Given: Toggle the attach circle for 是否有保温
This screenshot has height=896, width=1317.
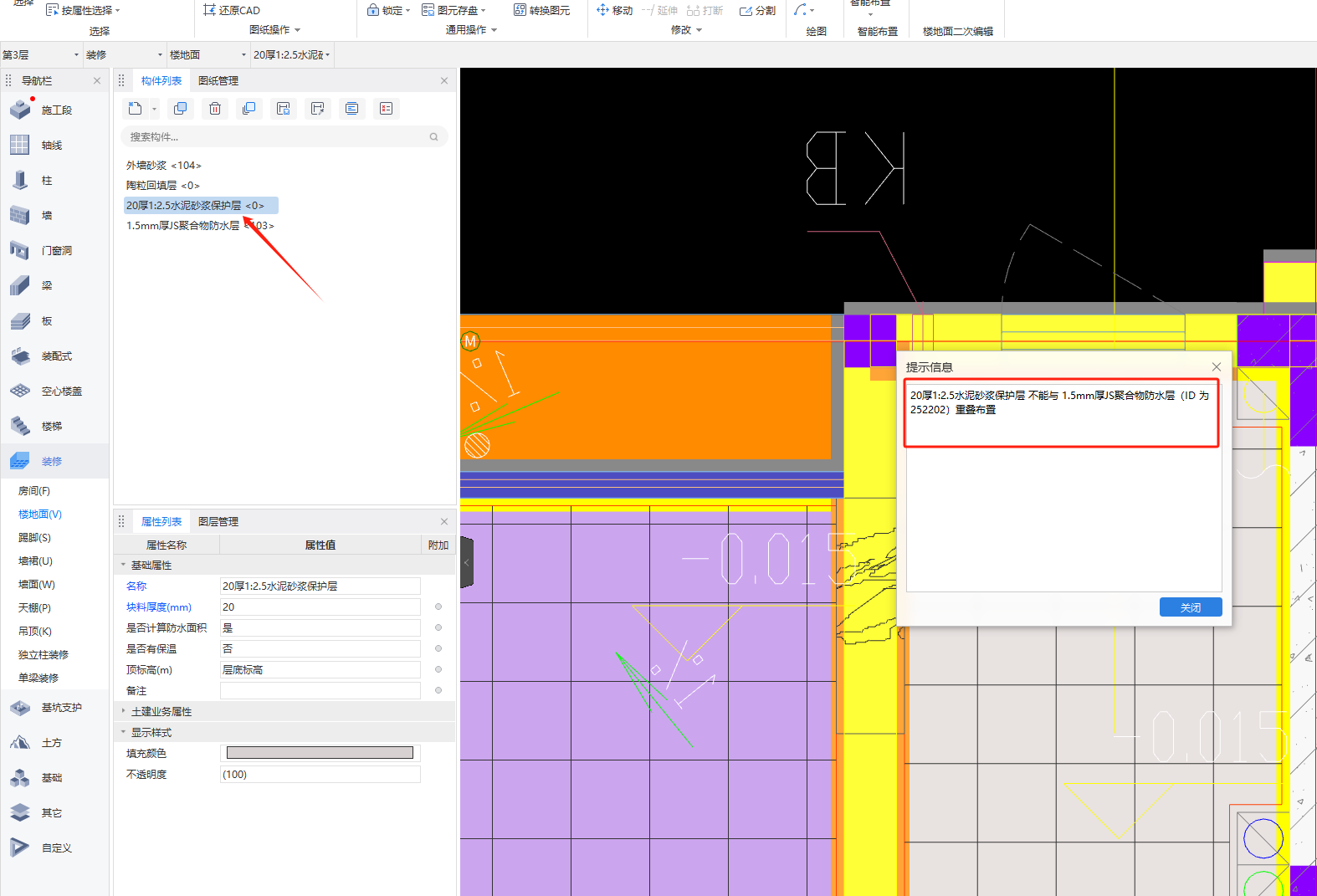Looking at the screenshot, I should [x=438, y=648].
